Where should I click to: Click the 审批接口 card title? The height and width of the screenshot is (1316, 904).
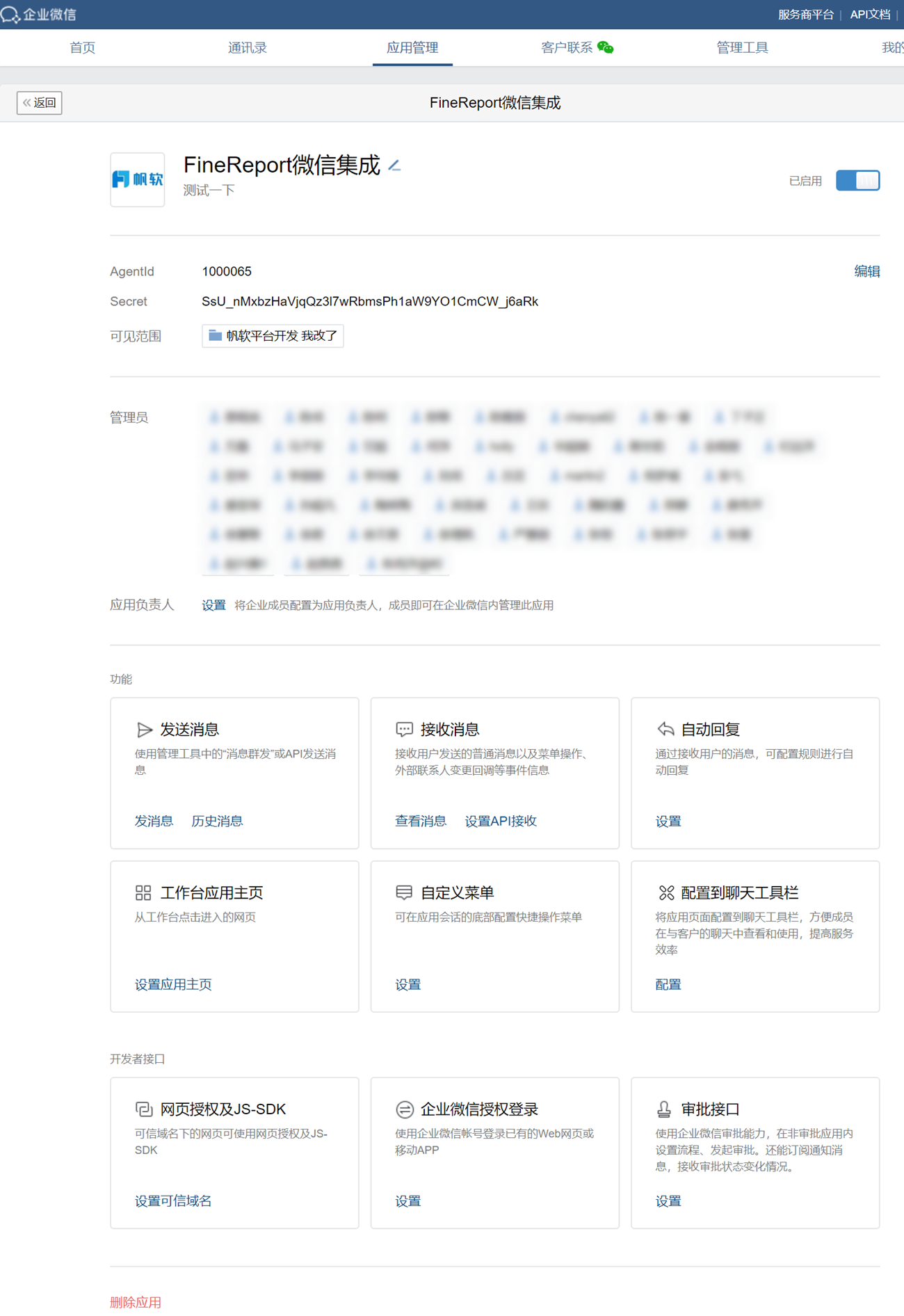point(710,1109)
